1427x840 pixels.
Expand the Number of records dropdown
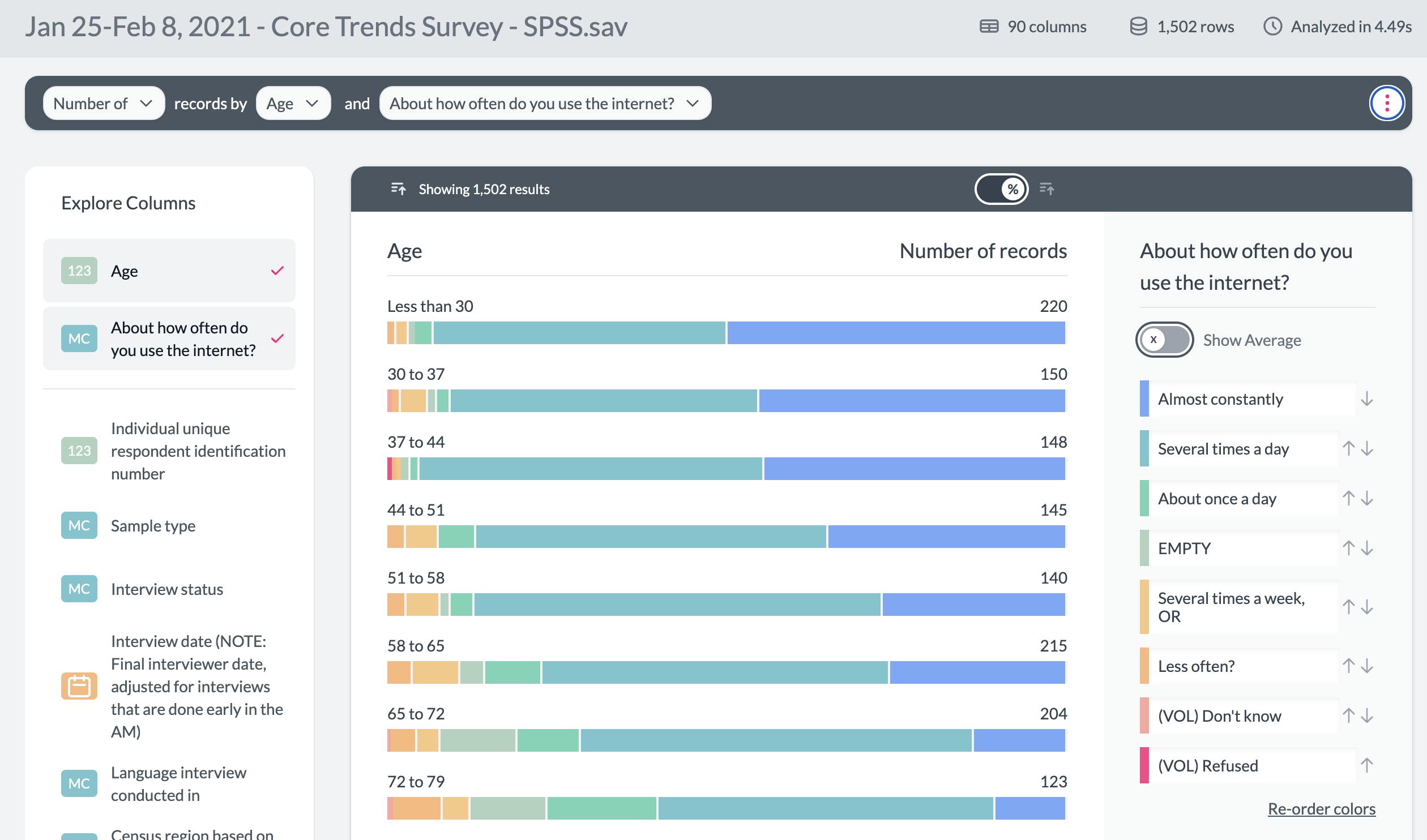[100, 102]
